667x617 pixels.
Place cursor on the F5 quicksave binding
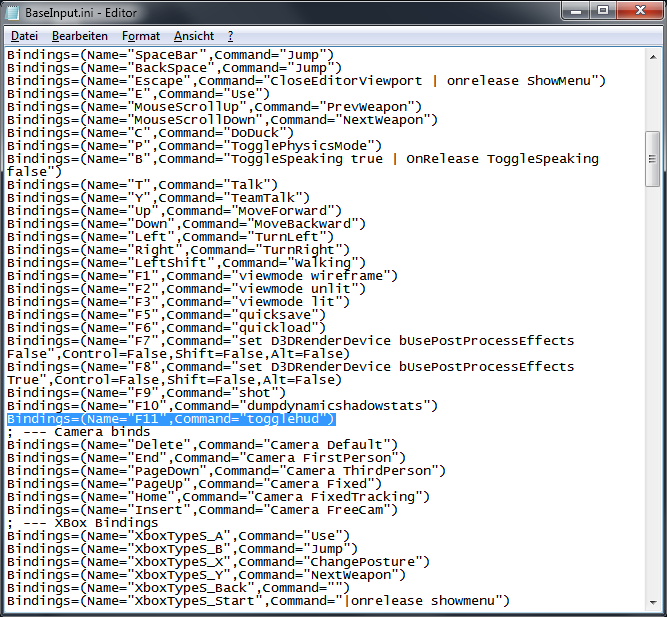pyautogui.click(x=166, y=314)
